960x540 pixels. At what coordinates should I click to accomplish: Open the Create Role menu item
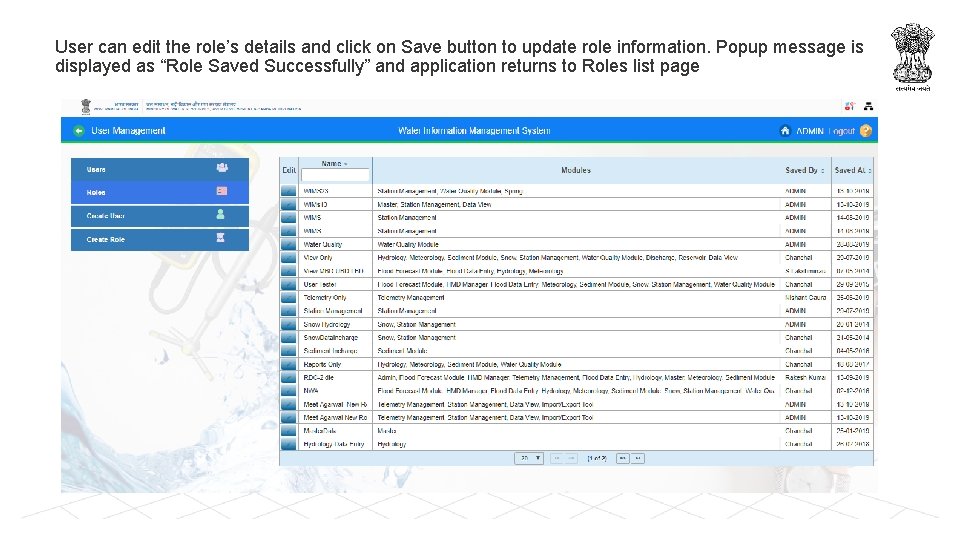point(160,239)
